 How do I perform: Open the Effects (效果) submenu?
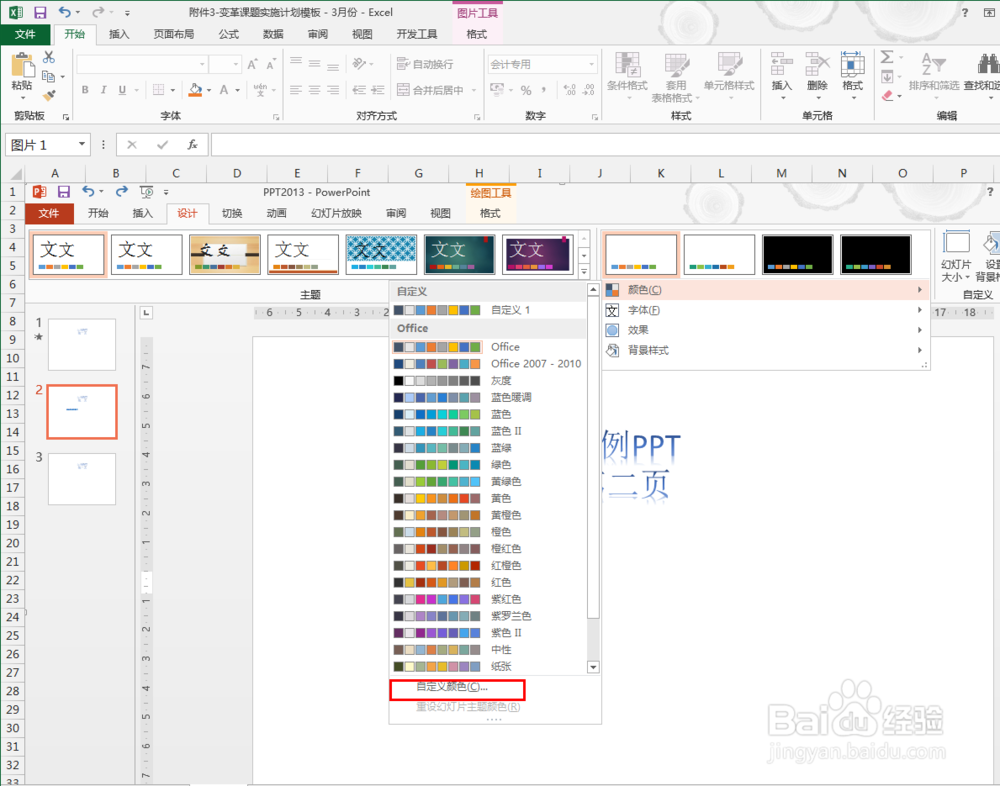pyautogui.click(x=766, y=330)
